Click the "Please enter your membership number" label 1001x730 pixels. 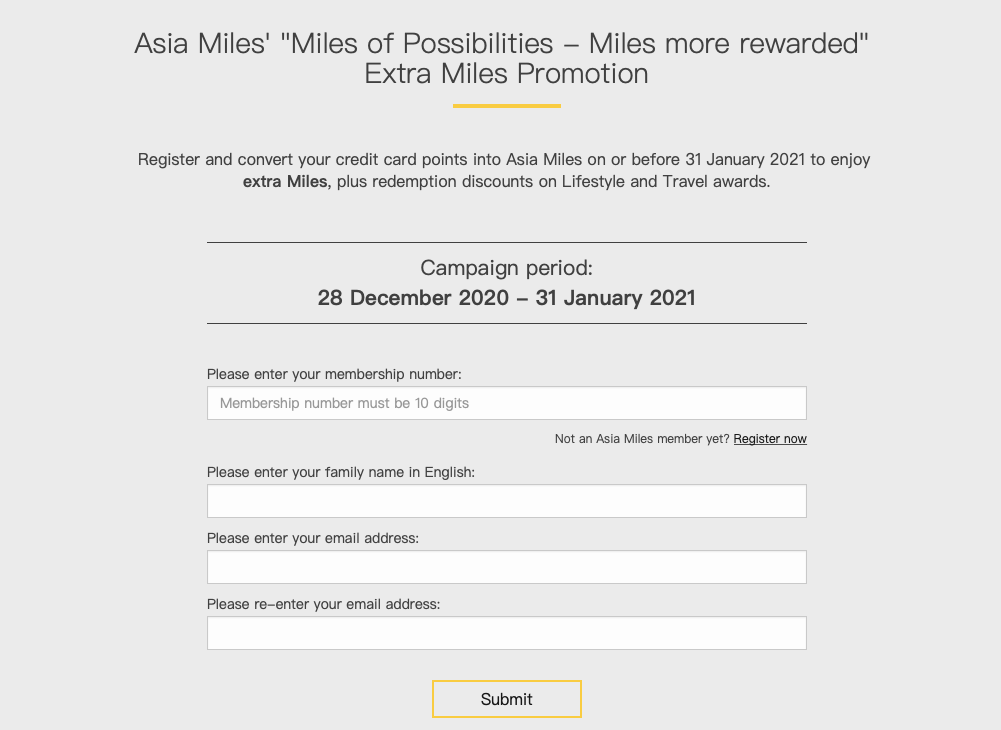click(334, 374)
